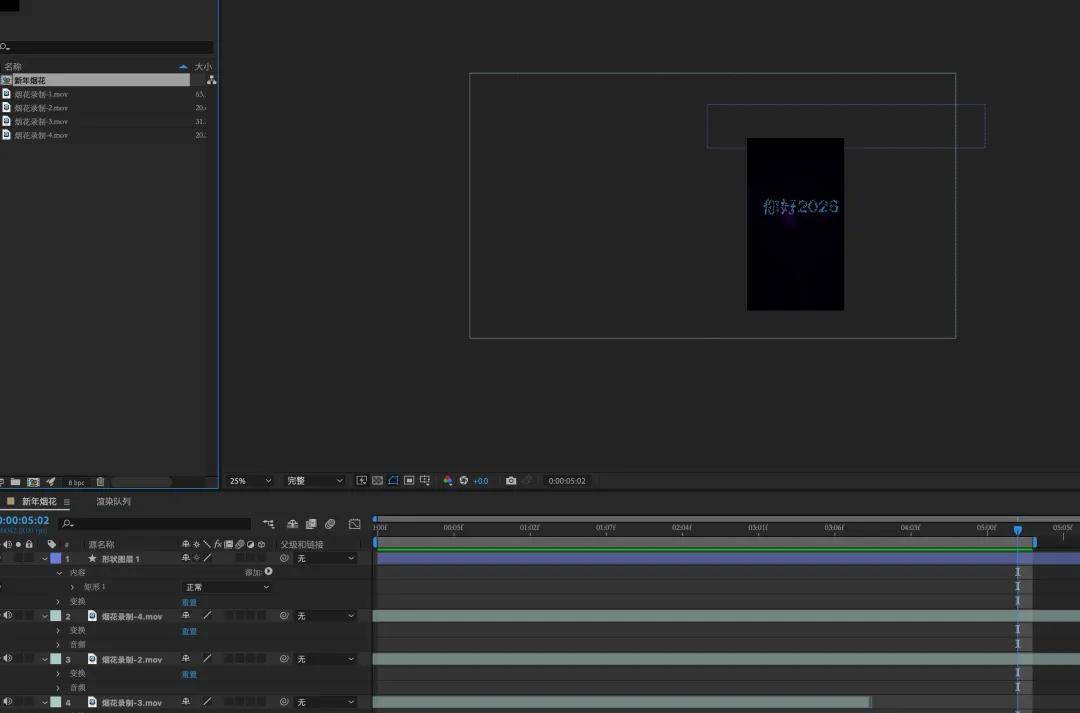Click the delete trash icon in Project panel
This screenshot has width=1080, height=713.
(x=100, y=482)
